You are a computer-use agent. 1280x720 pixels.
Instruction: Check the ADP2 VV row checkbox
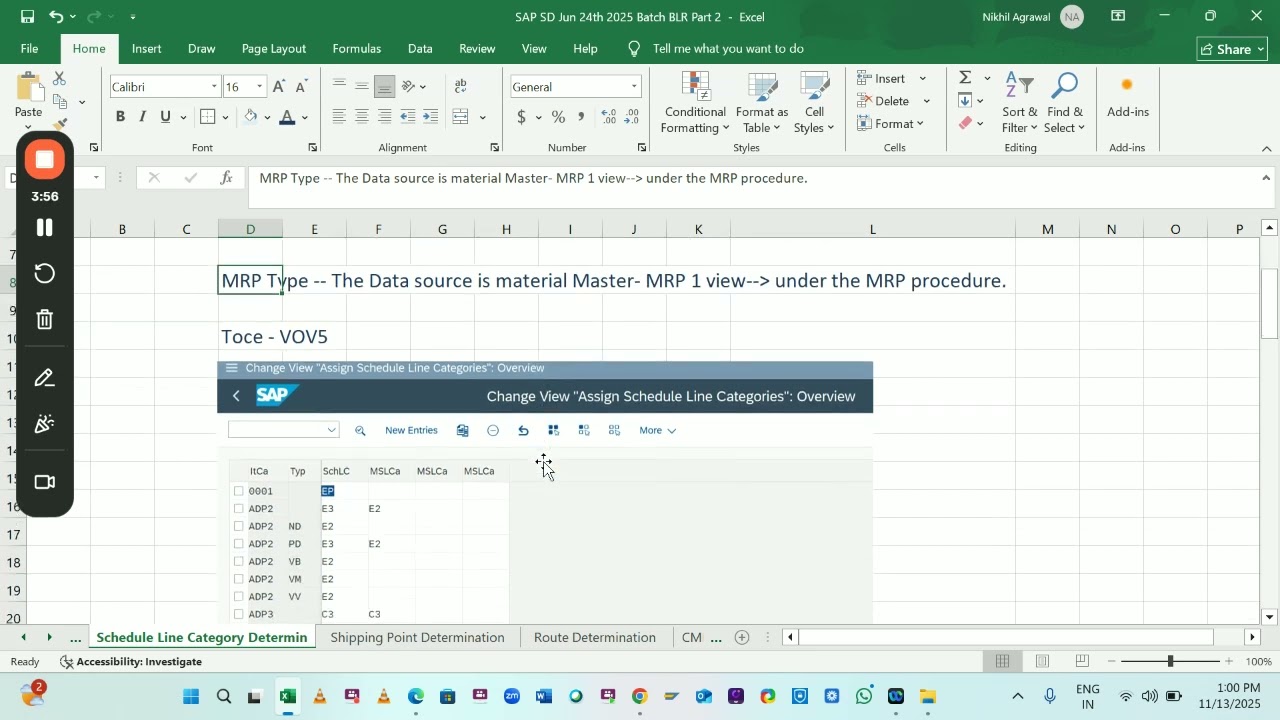pyautogui.click(x=238, y=597)
